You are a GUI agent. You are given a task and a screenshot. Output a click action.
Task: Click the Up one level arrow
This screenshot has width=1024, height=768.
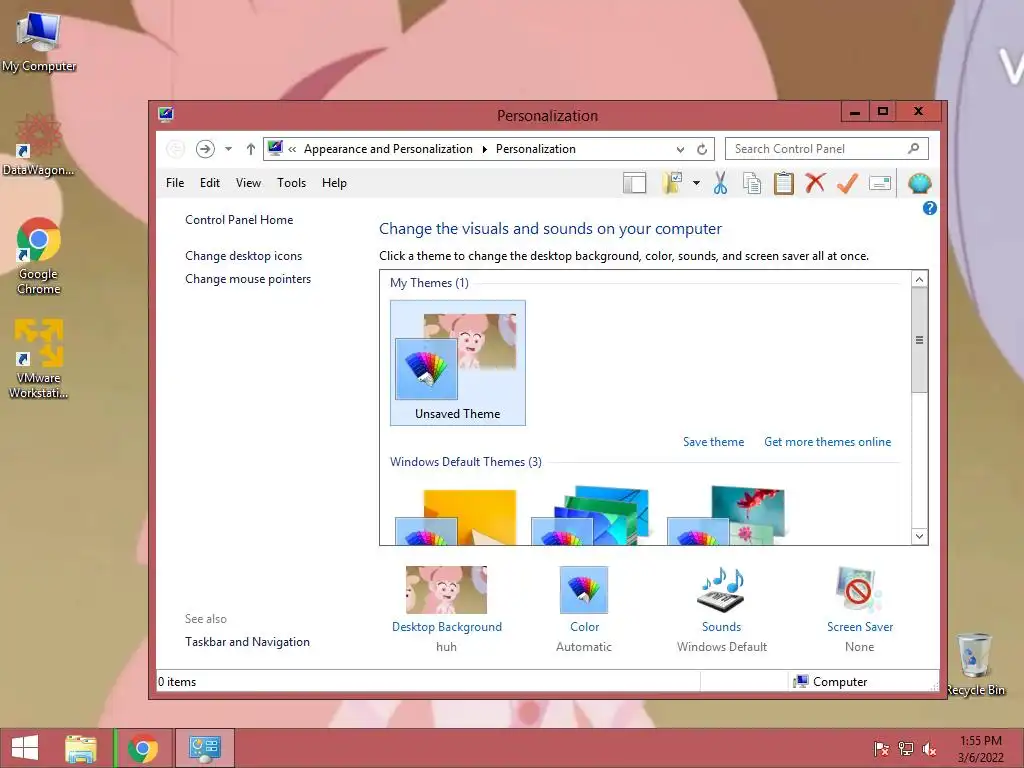point(251,149)
